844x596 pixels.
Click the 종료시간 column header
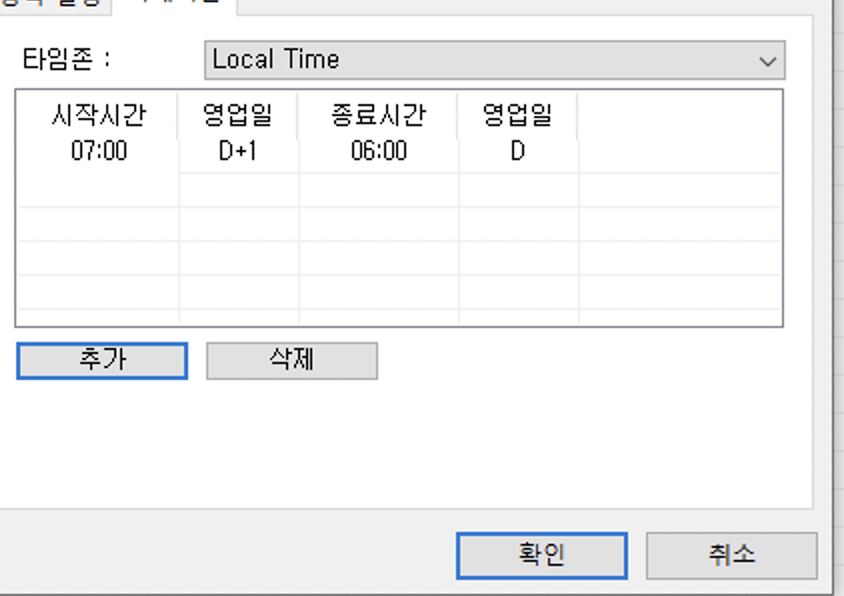pos(378,116)
